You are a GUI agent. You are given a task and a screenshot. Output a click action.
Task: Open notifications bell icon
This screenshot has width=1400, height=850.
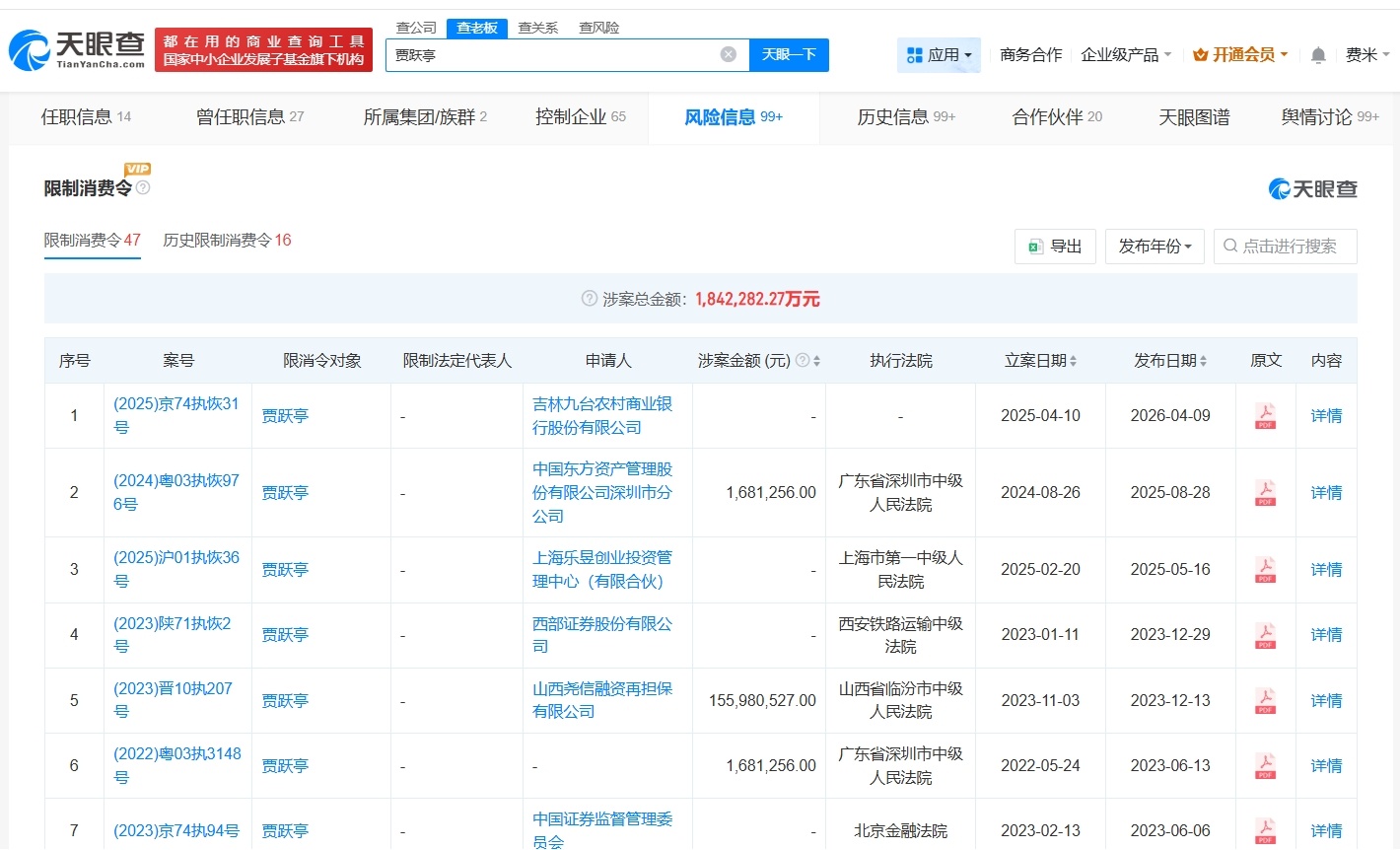[1318, 55]
